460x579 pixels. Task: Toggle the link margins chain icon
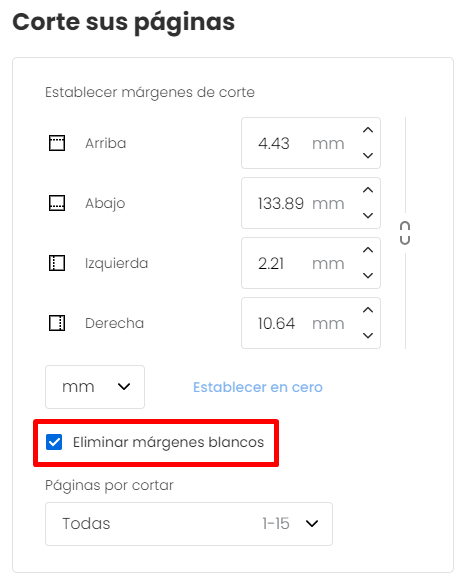point(405,233)
